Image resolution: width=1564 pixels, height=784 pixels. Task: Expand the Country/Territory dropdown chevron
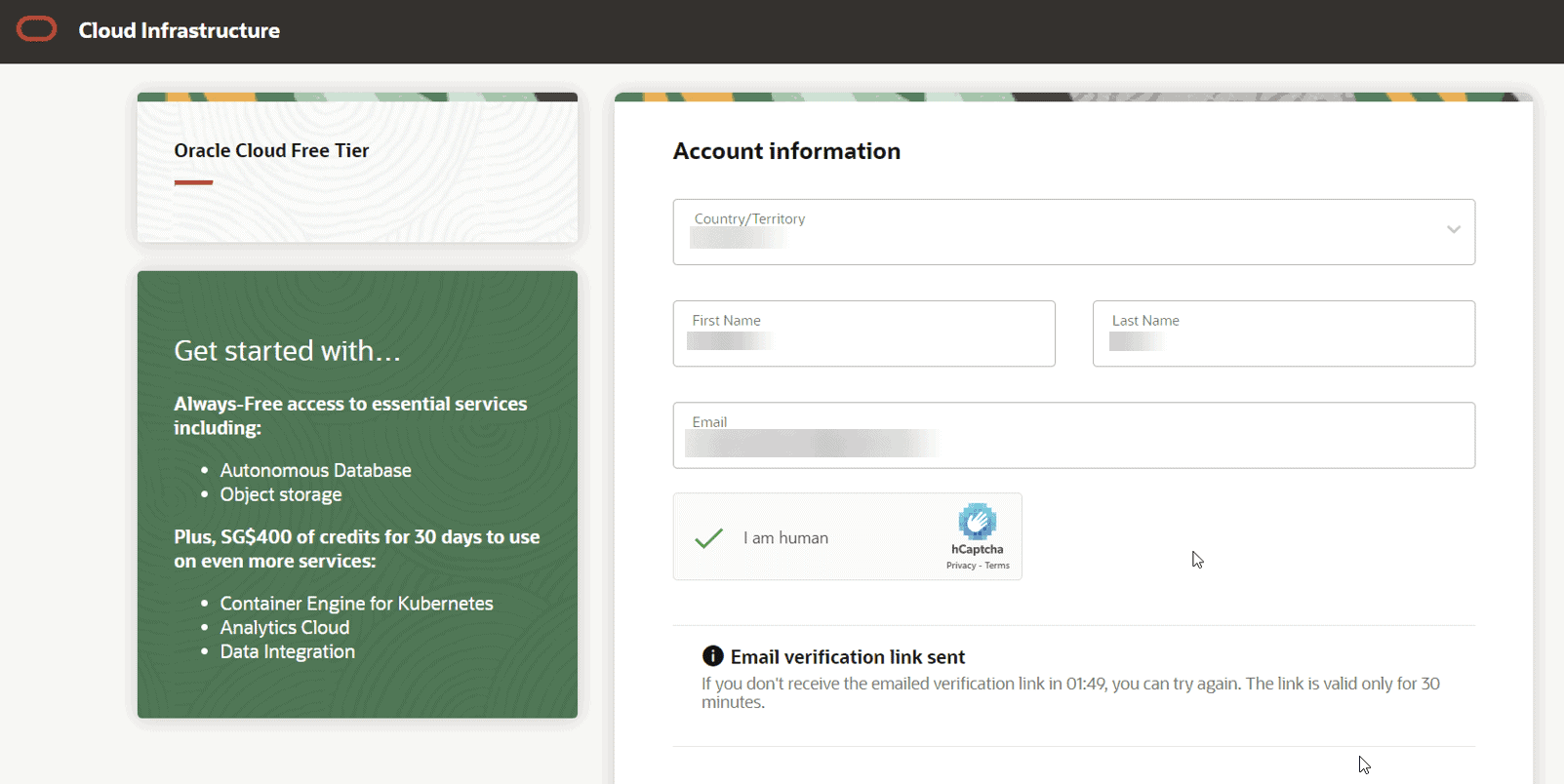point(1453,230)
